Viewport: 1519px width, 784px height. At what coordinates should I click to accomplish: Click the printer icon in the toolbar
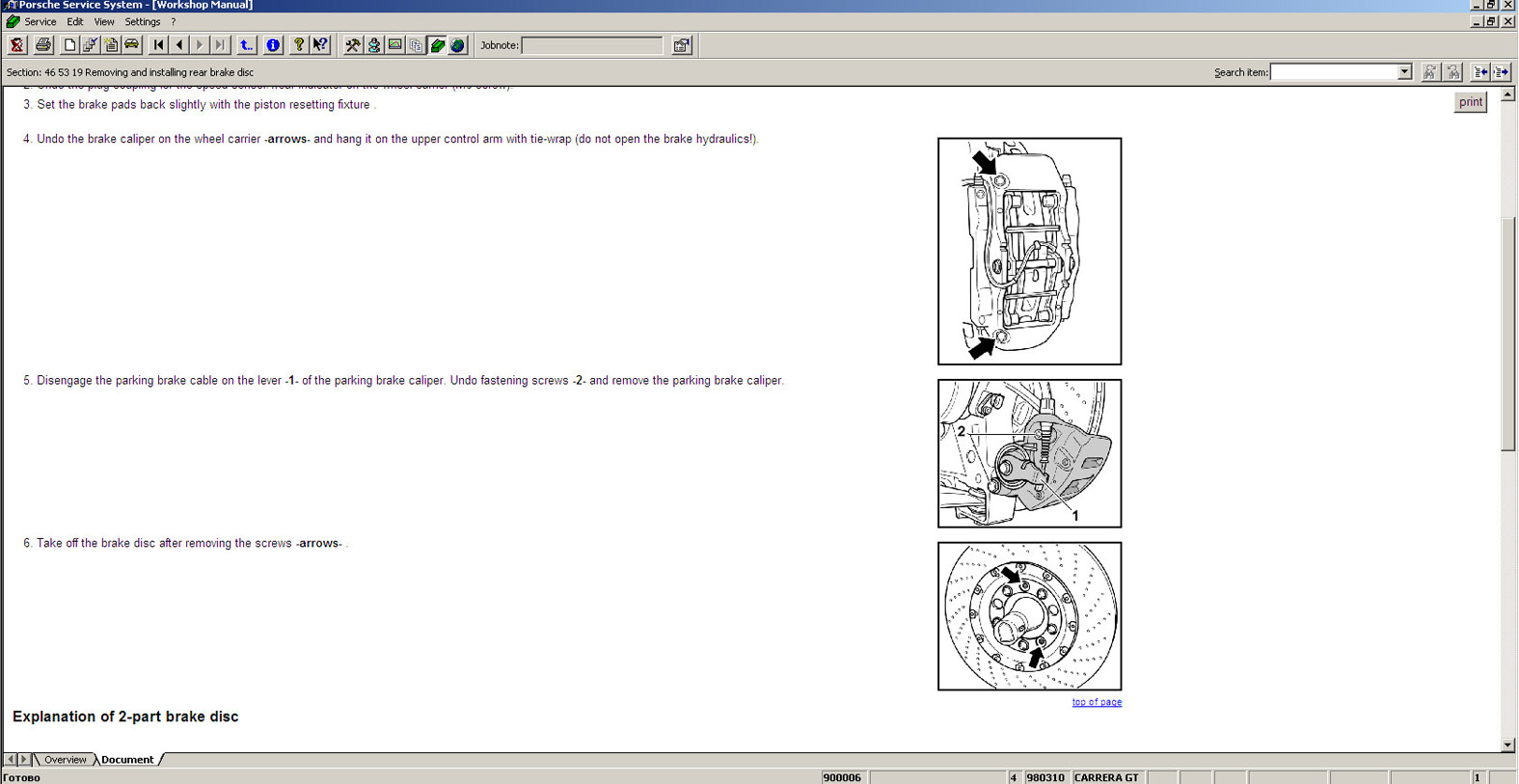[x=42, y=45]
